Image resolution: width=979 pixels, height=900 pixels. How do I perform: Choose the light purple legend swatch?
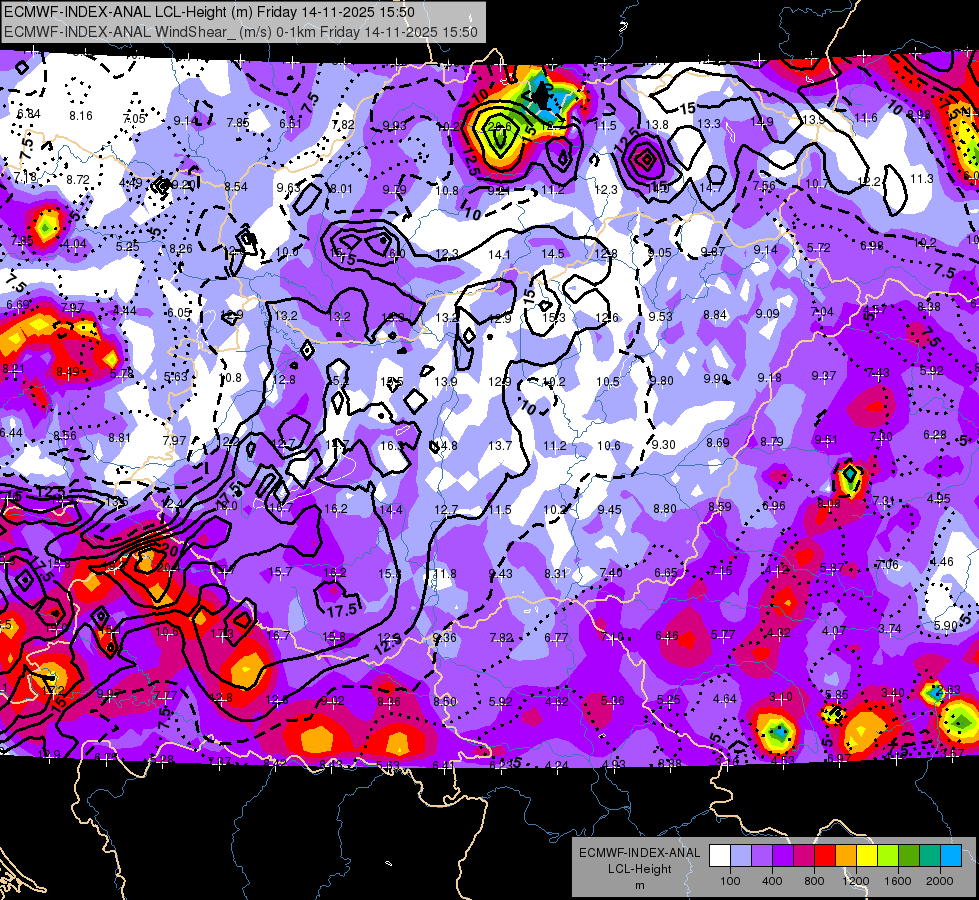[x=762, y=856]
